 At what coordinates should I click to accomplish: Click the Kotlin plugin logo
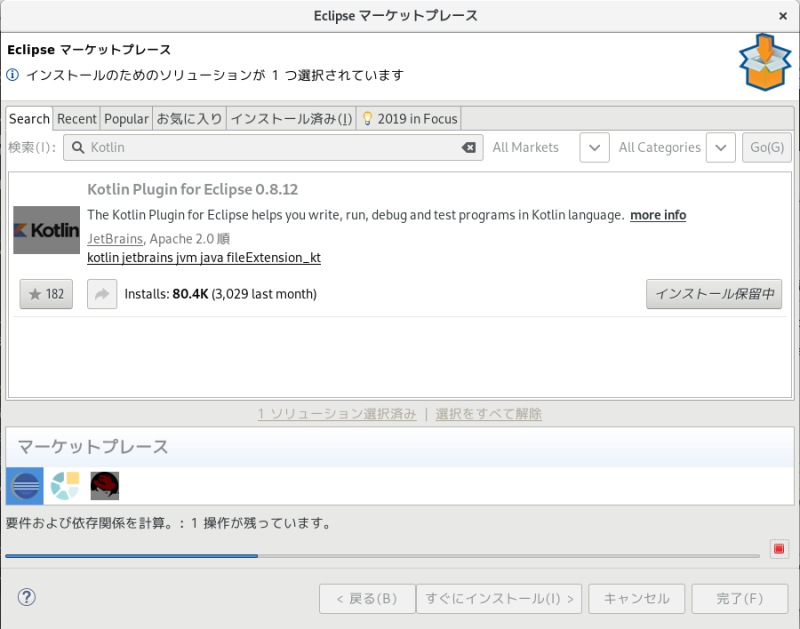pos(46,230)
